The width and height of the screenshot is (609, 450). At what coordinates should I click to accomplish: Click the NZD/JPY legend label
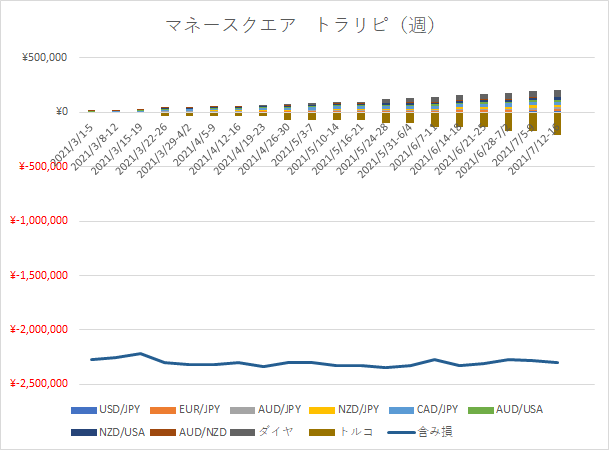[358, 410]
